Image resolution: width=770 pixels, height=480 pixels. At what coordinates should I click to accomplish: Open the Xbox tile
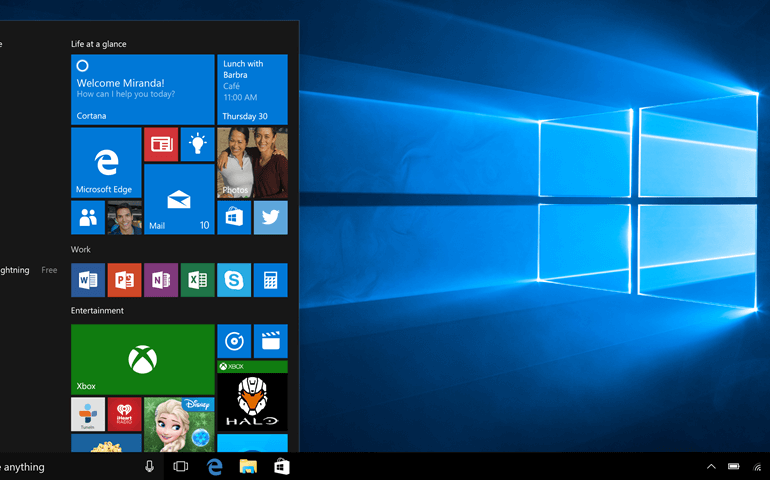pos(142,360)
